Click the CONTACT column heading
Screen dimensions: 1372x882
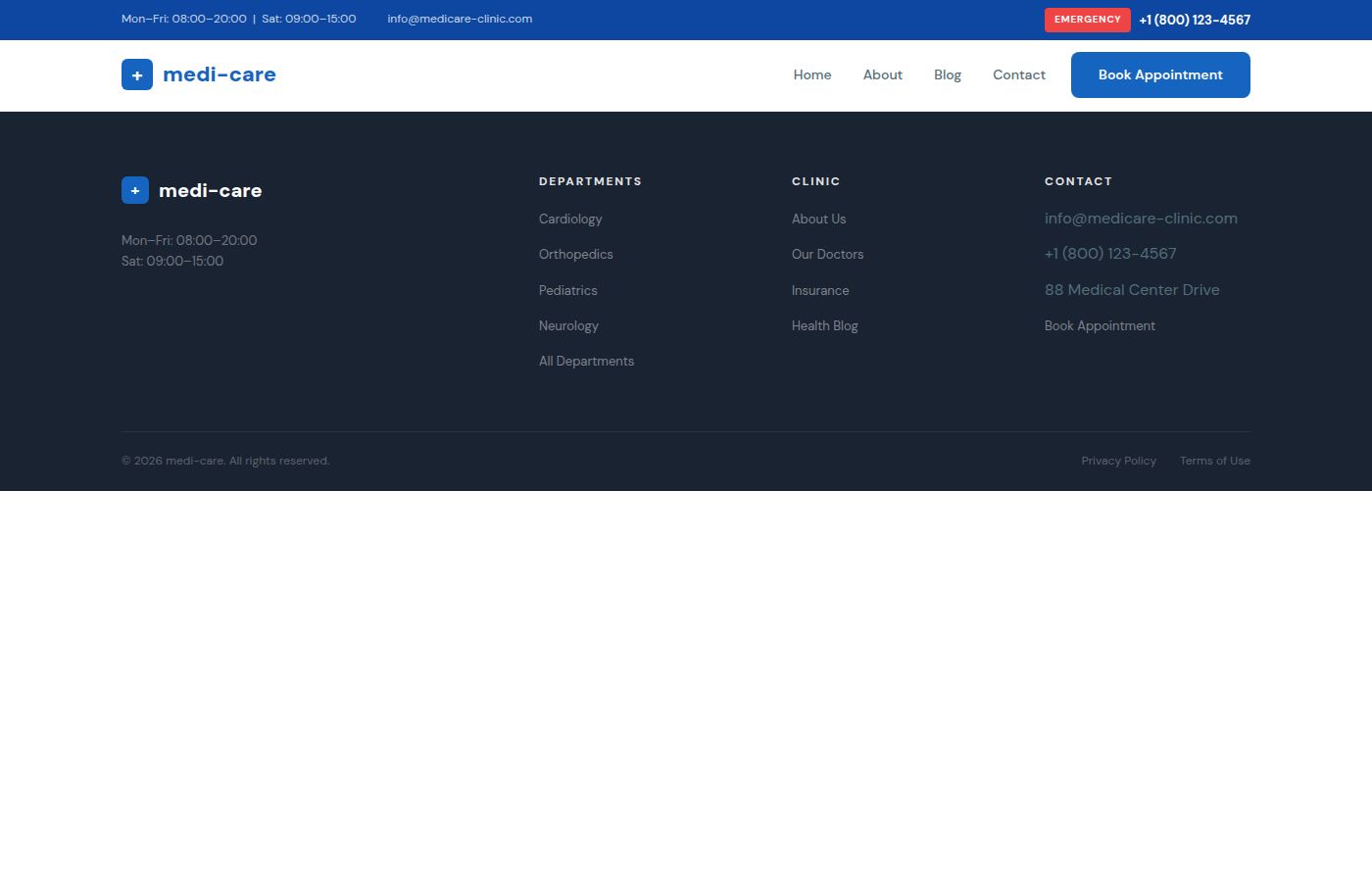(x=1078, y=181)
